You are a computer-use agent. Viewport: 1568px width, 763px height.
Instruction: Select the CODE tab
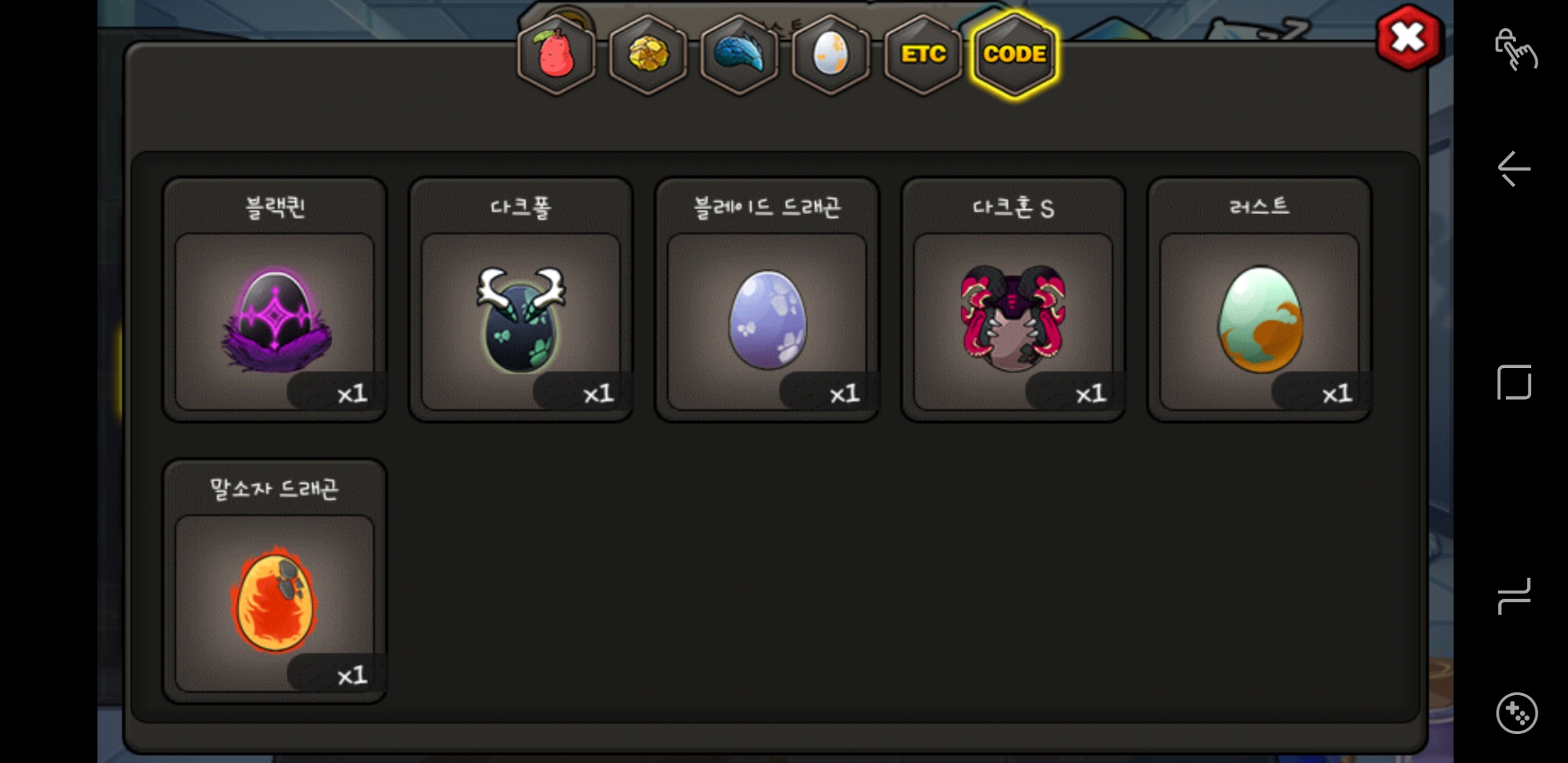[x=1015, y=55]
